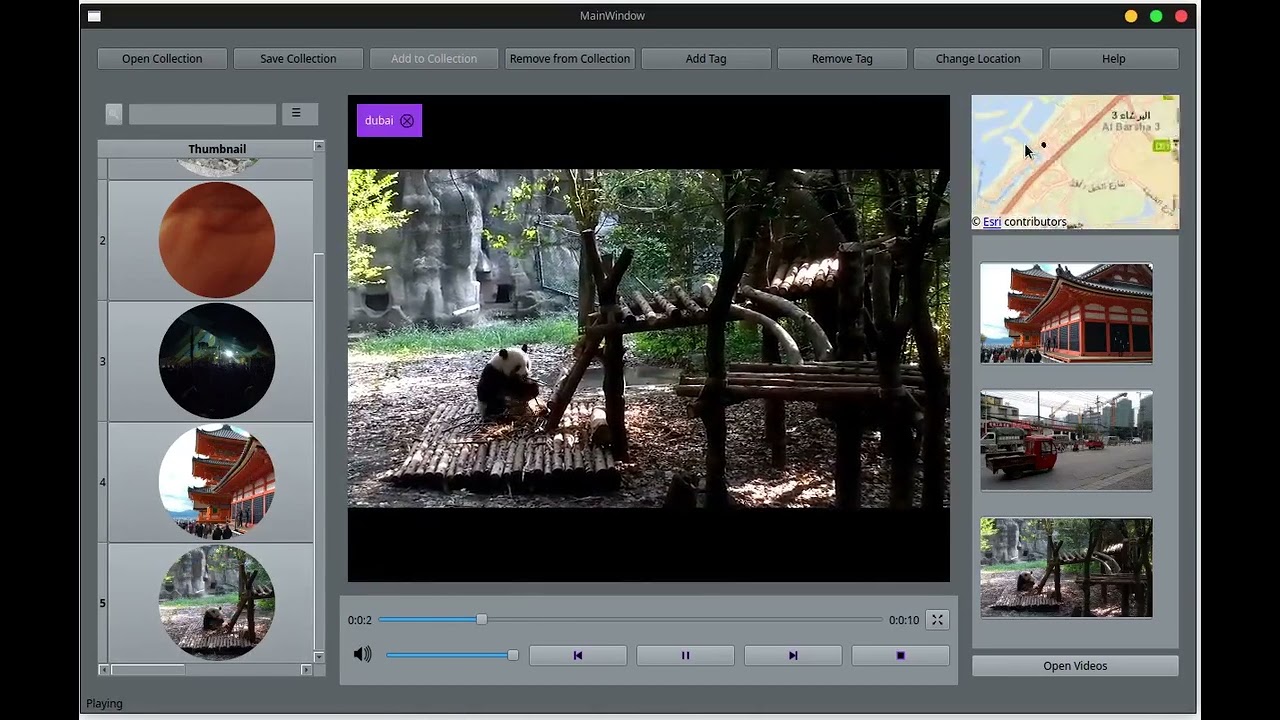Select the red truck street video preview
Viewport: 1280px width, 720px height.
coord(1066,441)
